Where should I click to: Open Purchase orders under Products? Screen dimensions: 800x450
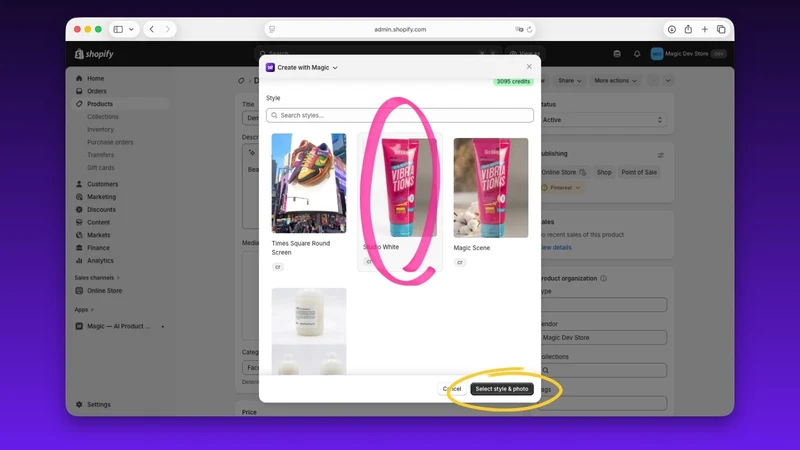click(110, 142)
